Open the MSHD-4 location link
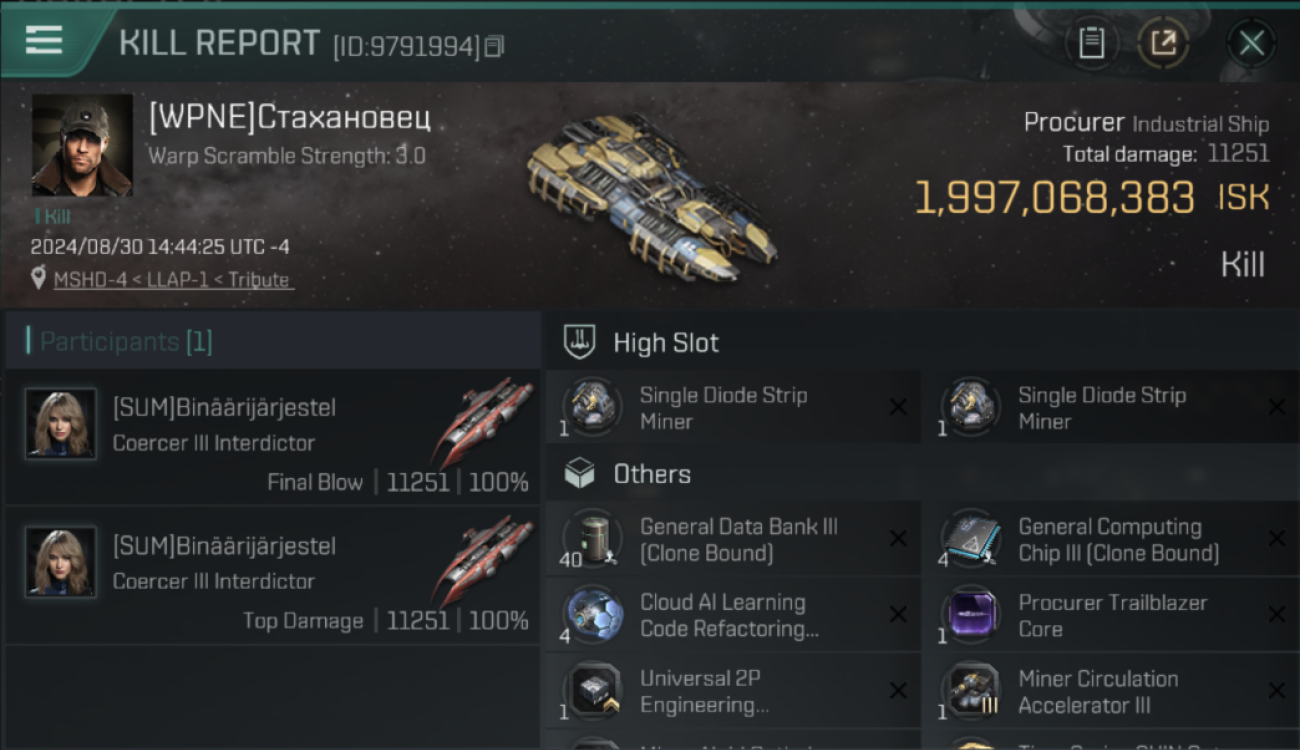Image resolution: width=1300 pixels, height=750 pixels. (172, 280)
